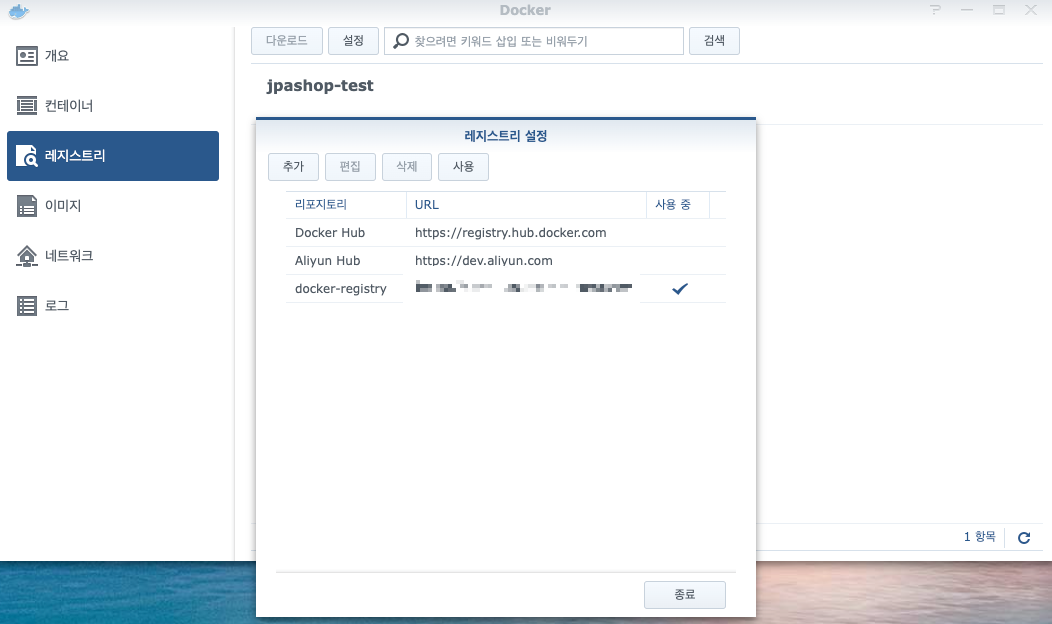The width and height of the screenshot is (1052, 624).
Task: Sort by the 사용 중 column header
Action: [x=678, y=205]
